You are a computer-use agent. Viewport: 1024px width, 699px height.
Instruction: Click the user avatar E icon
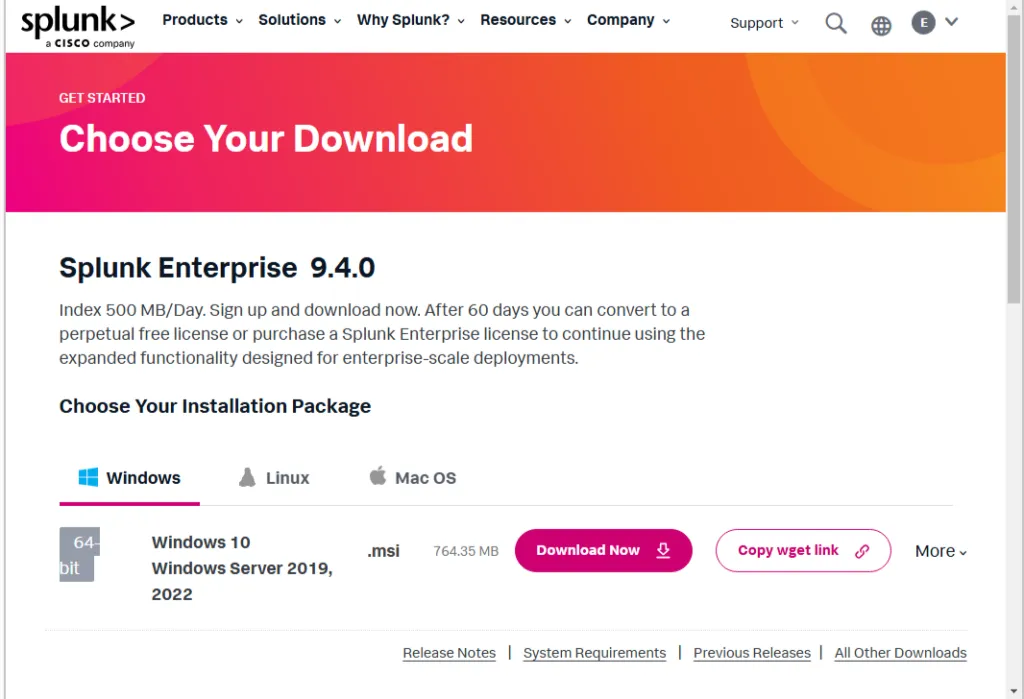tap(923, 23)
